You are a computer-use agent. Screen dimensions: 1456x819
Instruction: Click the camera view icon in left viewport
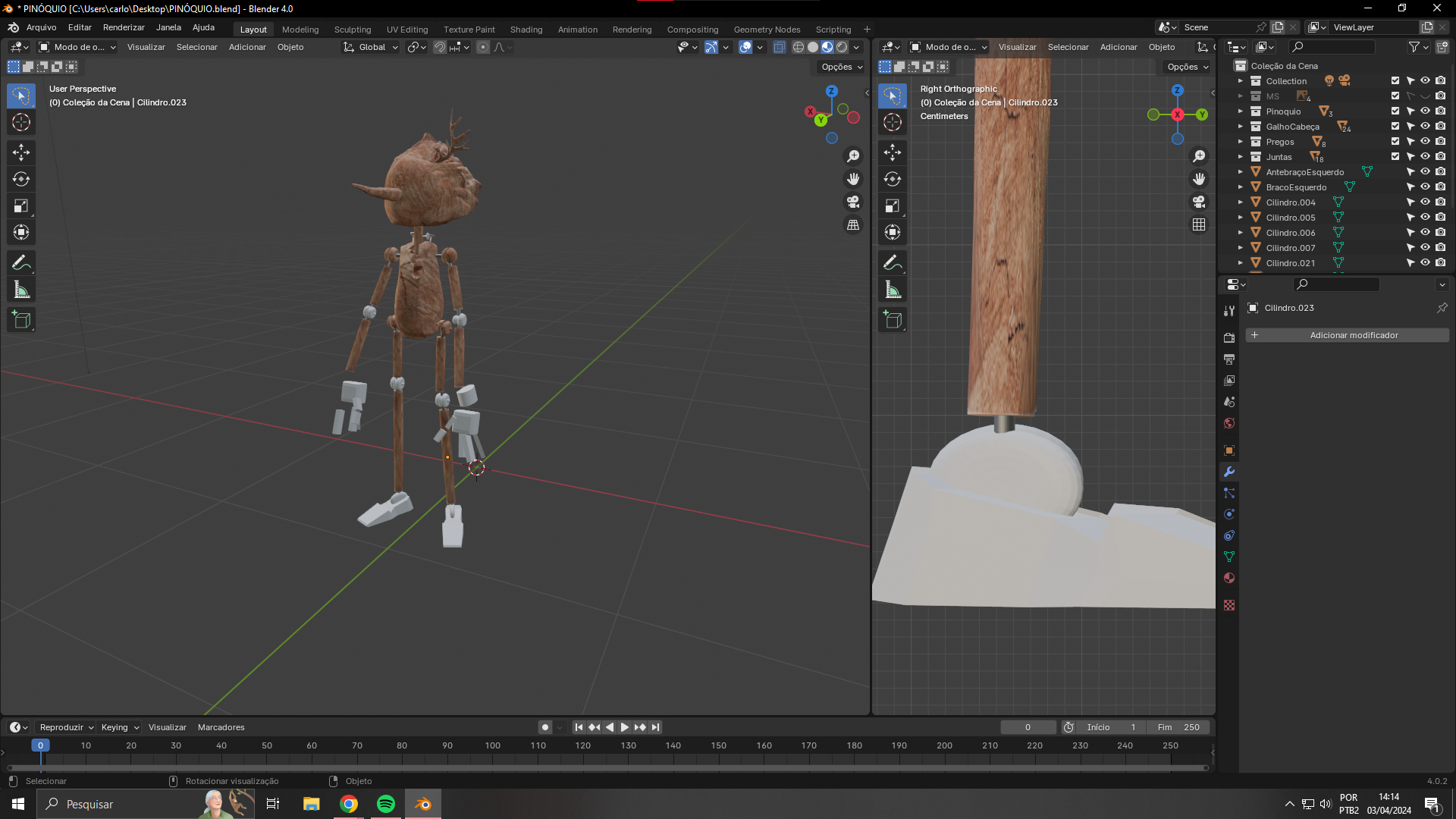pyautogui.click(x=853, y=202)
